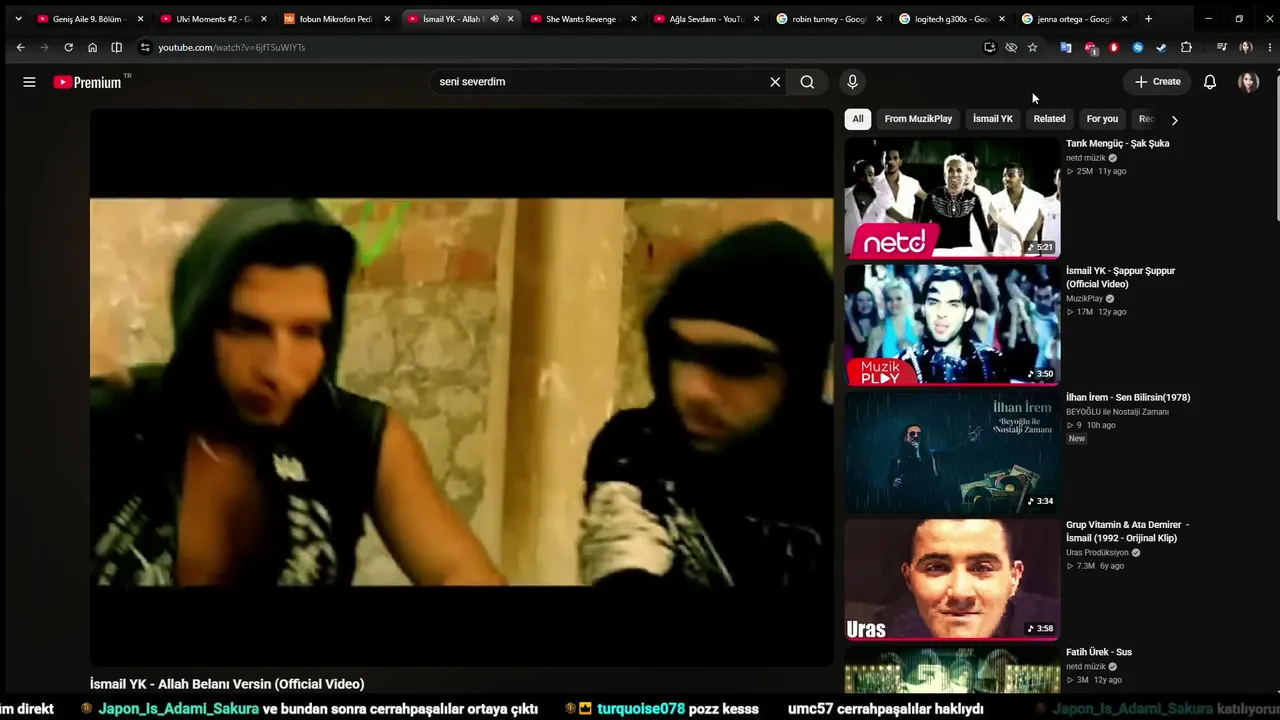
Task: Mute the İsmail YK tab audio
Action: coord(494,19)
